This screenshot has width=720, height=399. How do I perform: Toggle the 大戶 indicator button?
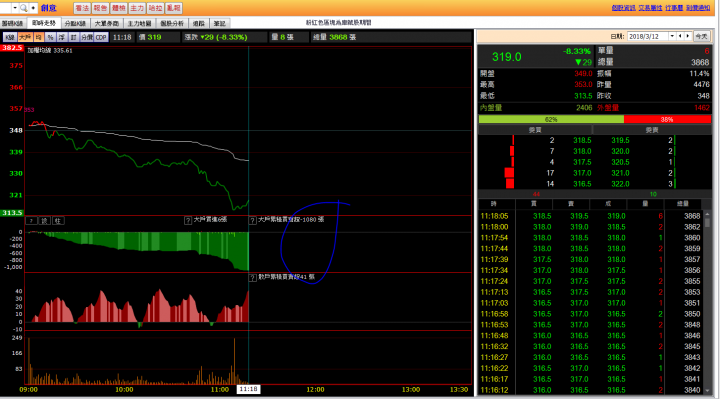pyautogui.click(x=25, y=37)
